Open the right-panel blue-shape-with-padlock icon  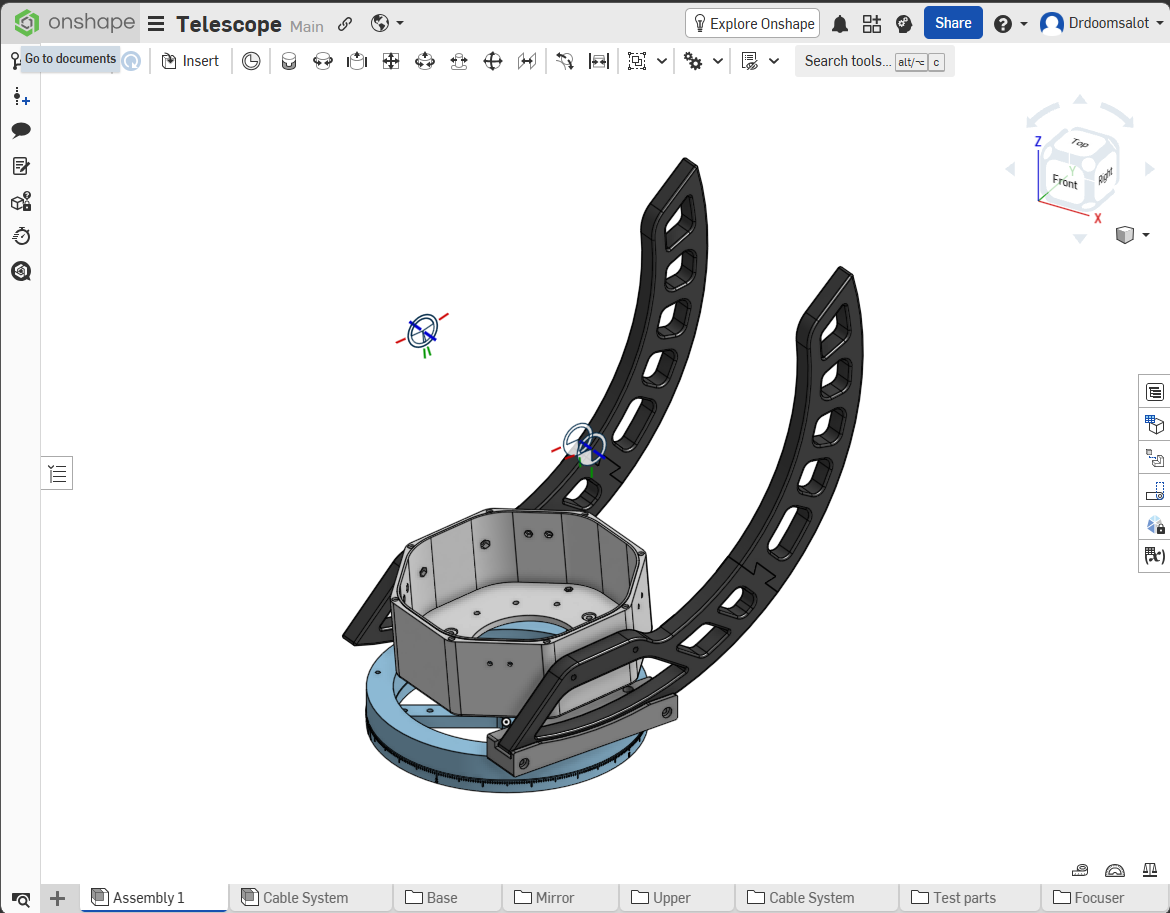[x=1154, y=524]
